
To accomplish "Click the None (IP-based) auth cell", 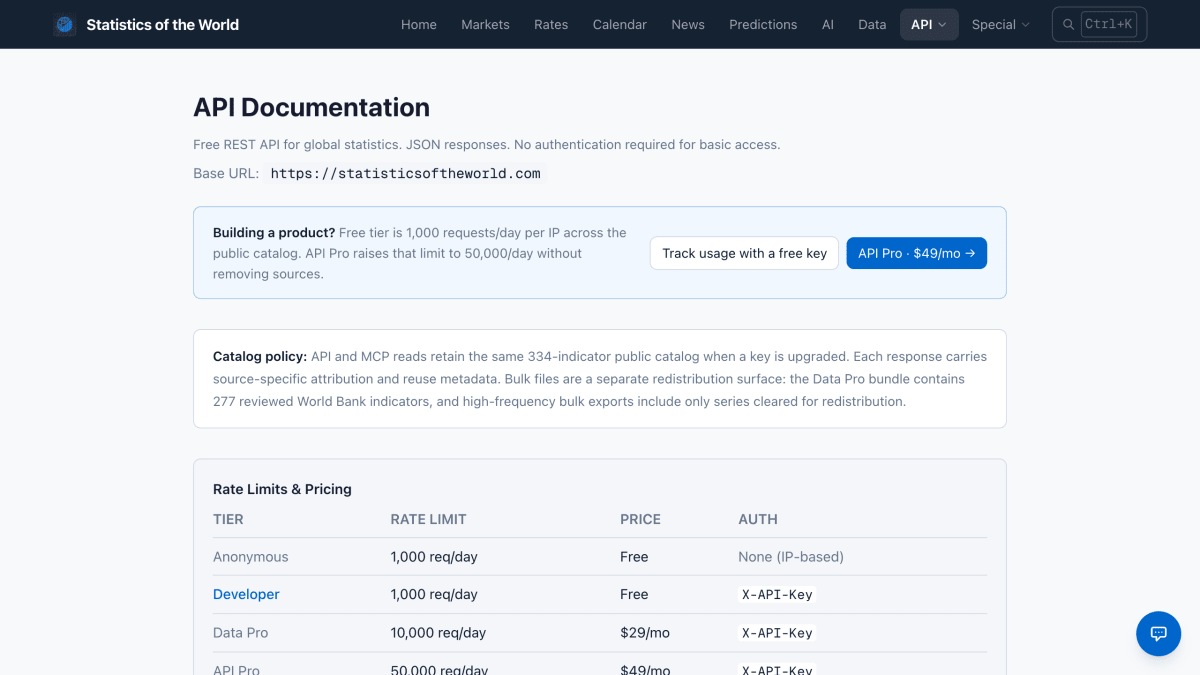I will pos(791,557).
